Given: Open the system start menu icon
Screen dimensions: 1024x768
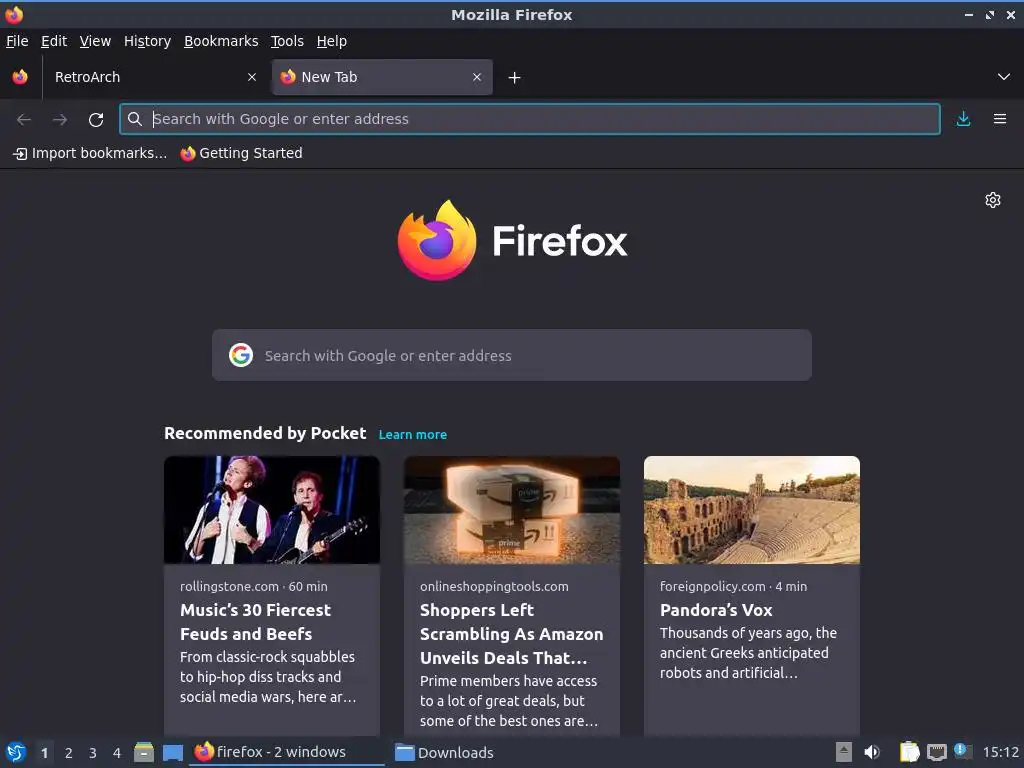Looking at the screenshot, I should point(15,752).
